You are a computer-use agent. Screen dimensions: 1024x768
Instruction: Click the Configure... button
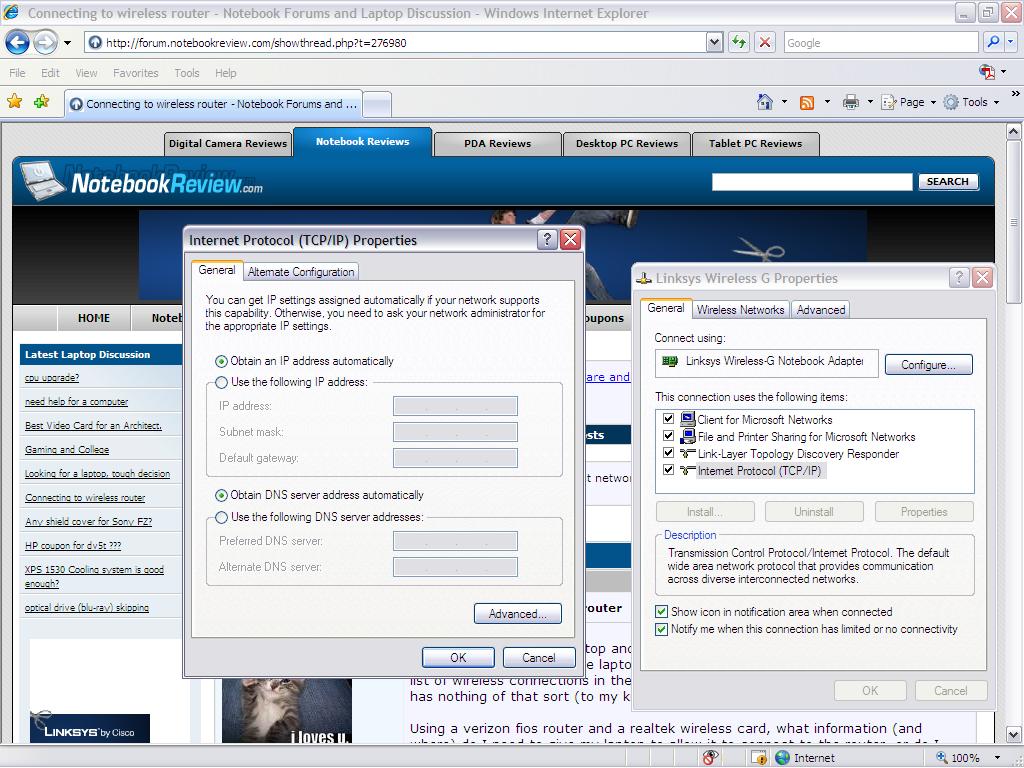[929, 364]
